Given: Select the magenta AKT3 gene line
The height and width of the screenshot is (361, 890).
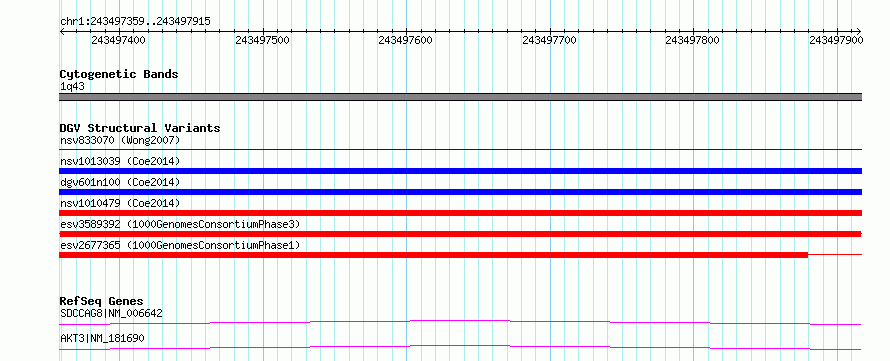Looking at the screenshot, I should 460,347.
